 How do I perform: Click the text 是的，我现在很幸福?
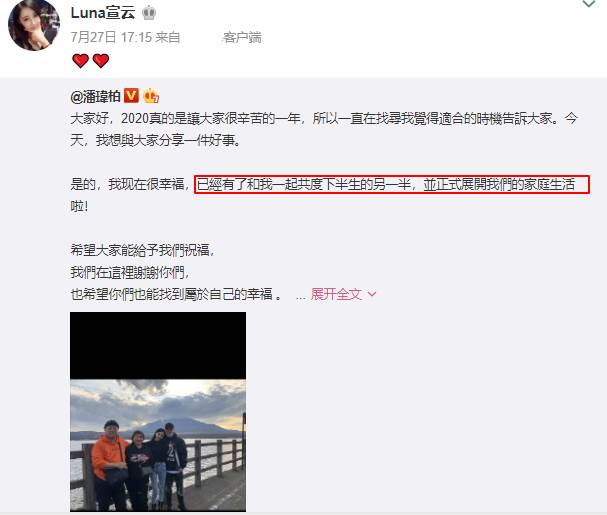tap(129, 185)
